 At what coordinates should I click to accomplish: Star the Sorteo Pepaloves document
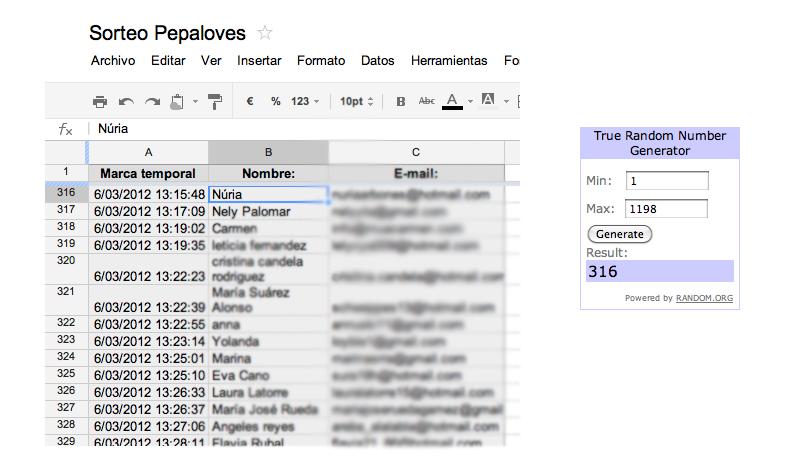(265, 33)
